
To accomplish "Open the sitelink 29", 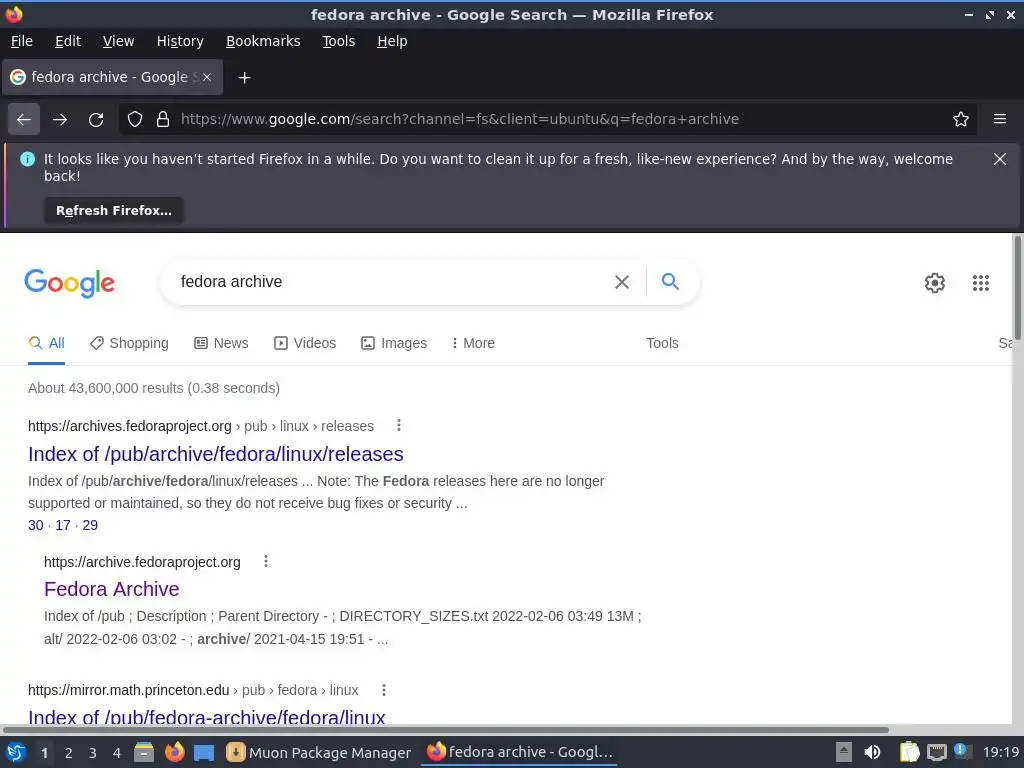I will (90, 526).
